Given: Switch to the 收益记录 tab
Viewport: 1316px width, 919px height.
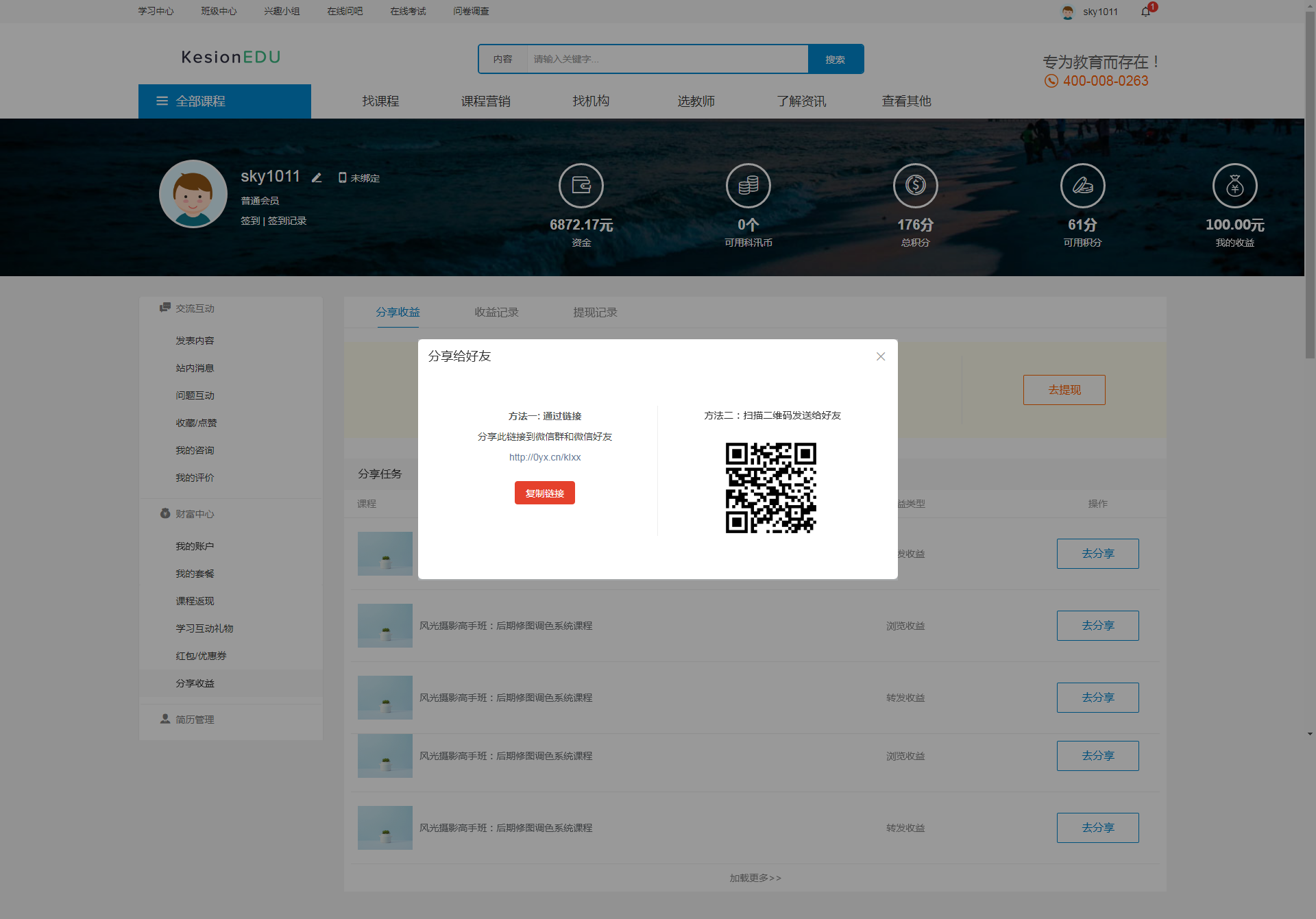Looking at the screenshot, I should point(496,313).
